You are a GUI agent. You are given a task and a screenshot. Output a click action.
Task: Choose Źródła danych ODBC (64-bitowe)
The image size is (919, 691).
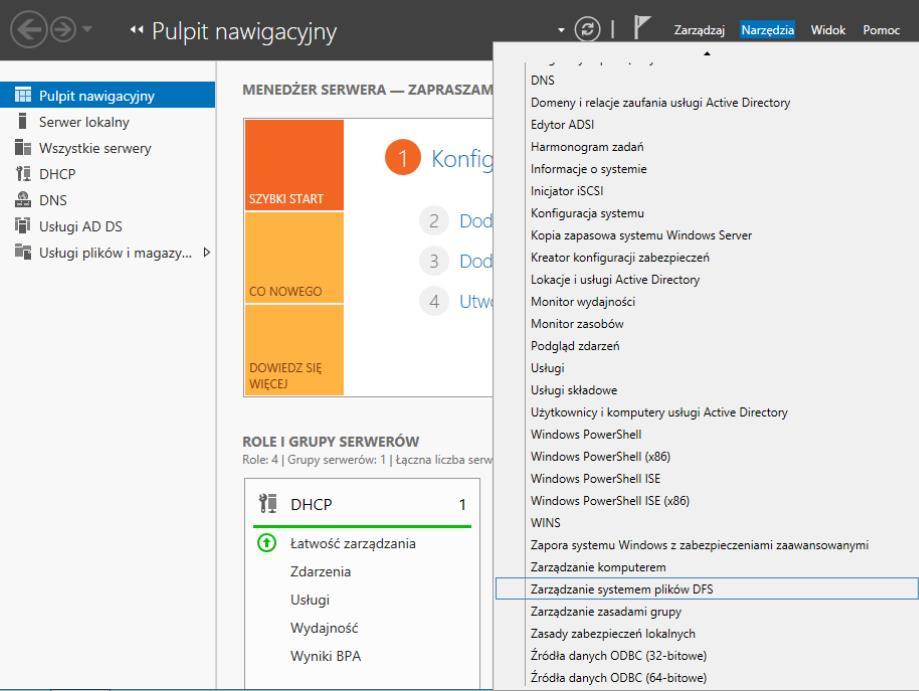(706, 678)
